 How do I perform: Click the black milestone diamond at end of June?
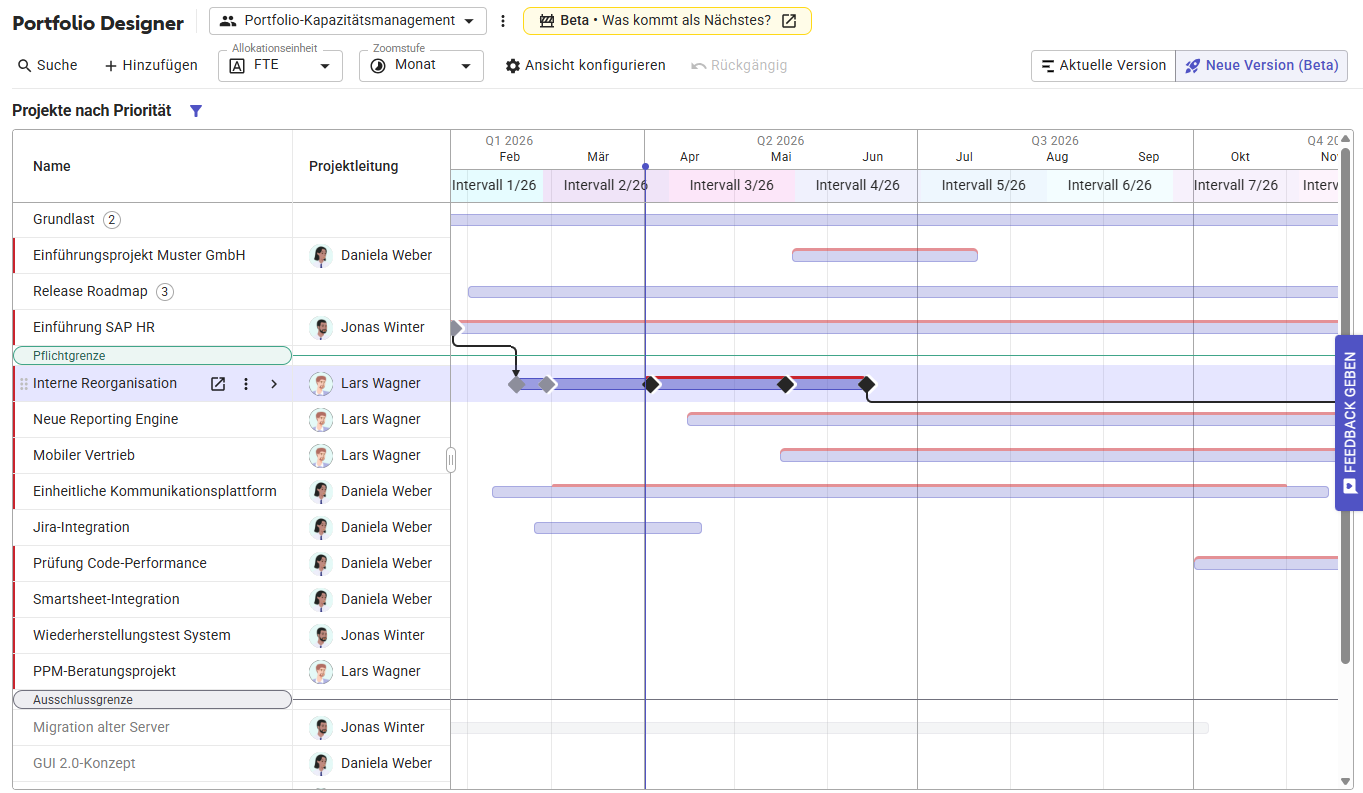click(x=866, y=384)
